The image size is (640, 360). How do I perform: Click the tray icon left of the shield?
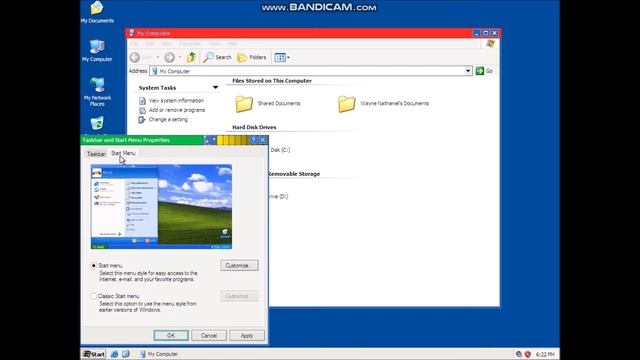[519, 354]
